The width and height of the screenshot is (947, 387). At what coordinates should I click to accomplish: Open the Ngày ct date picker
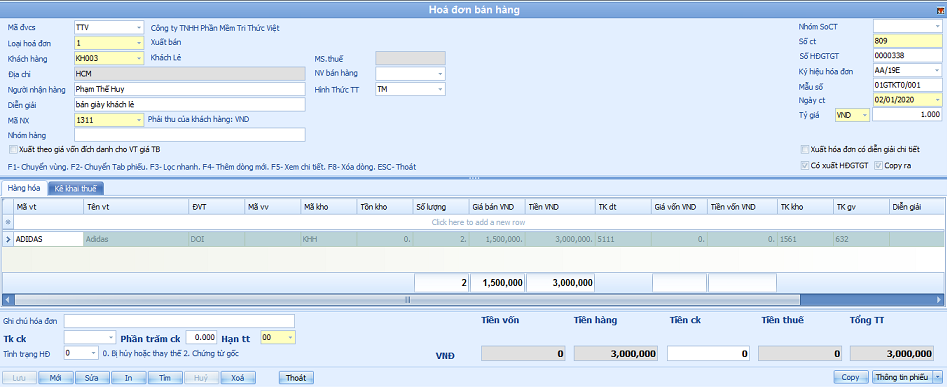pos(937,100)
